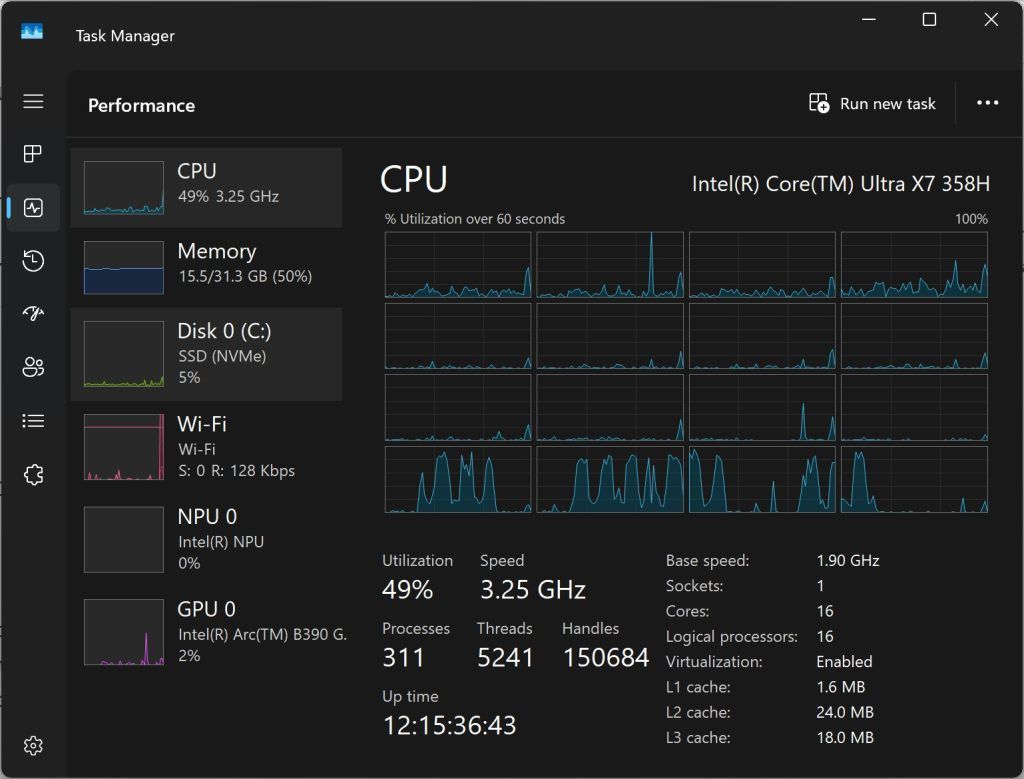Click the NPU 0 mini graph thumbnail
Image resolution: width=1024 pixels, height=779 pixels.
pos(124,539)
